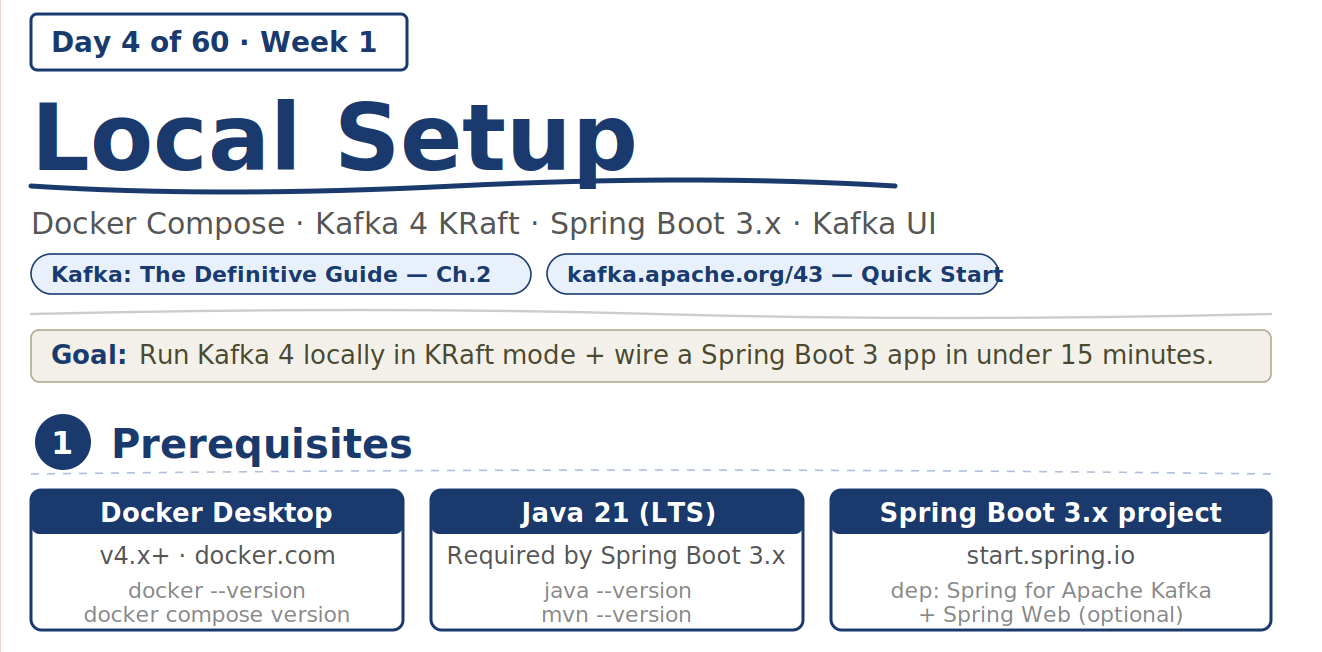Screen dimensions: 1322x652
Task: Click the 'java --version' command text
Action: click(617, 591)
